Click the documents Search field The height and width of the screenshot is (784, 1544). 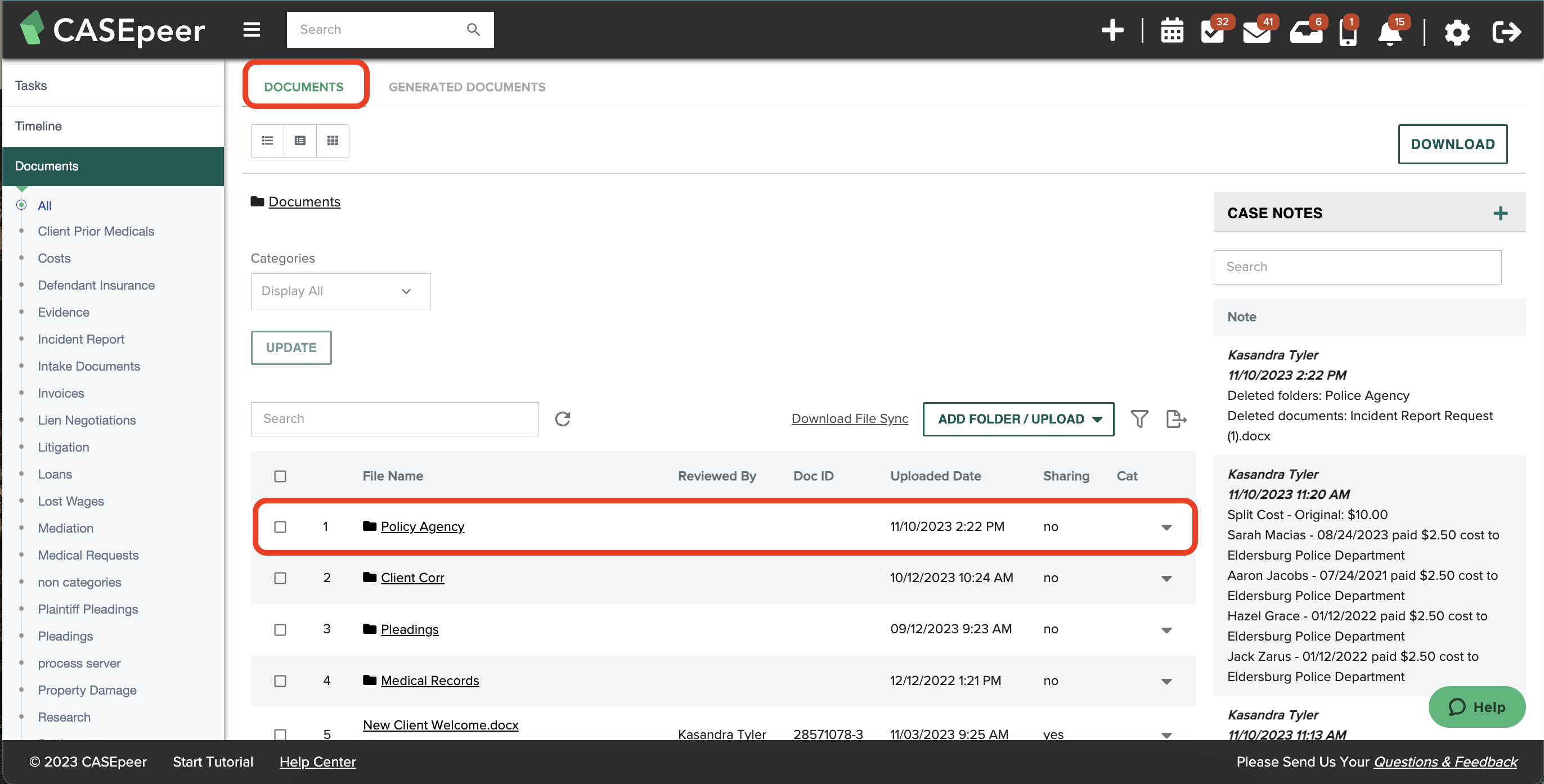pos(394,418)
